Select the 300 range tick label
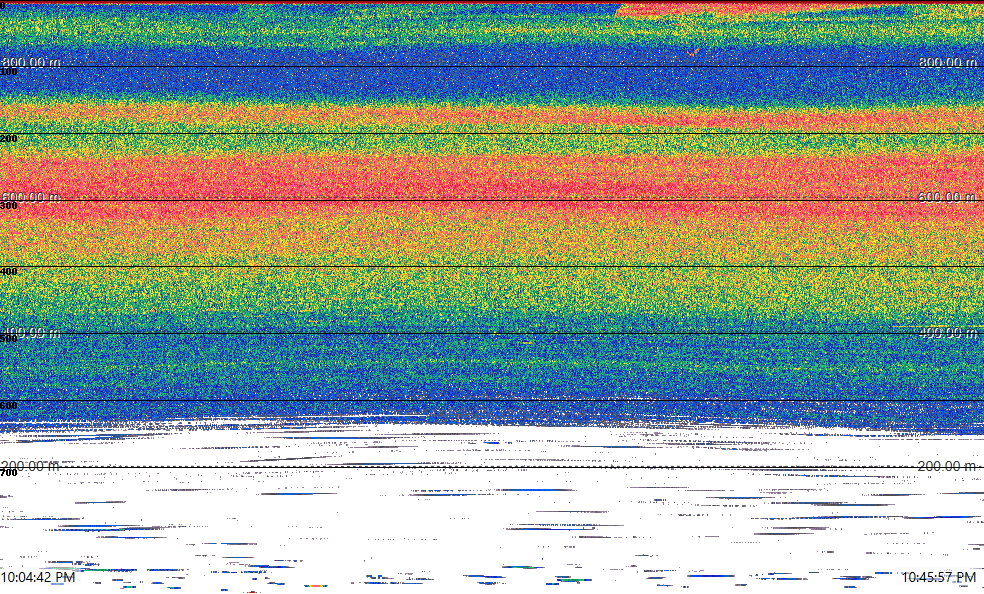The width and height of the screenshot is (984, 594). pyautogui.click(x=9, y=206)
